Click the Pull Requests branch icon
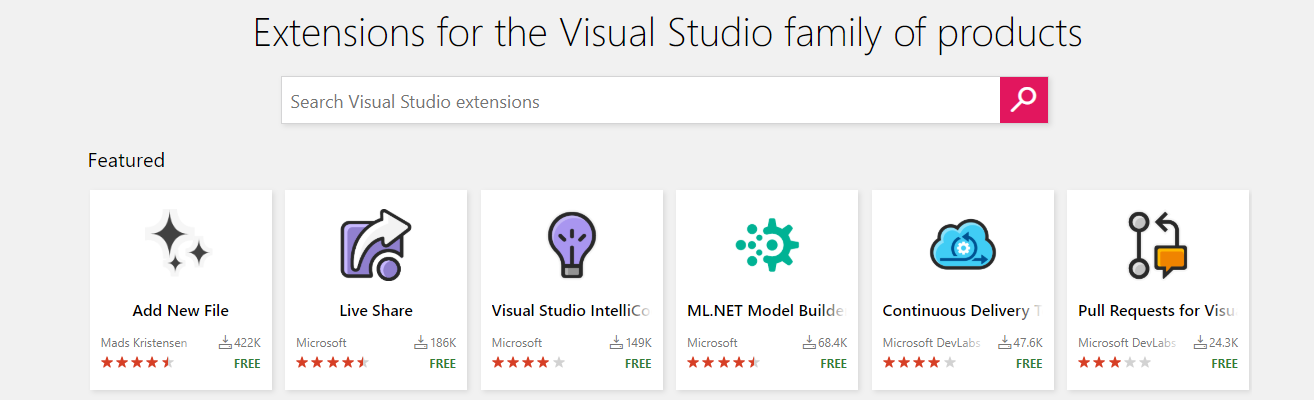The width and height of the screenshot is (1314, 400). [1157, 245]
